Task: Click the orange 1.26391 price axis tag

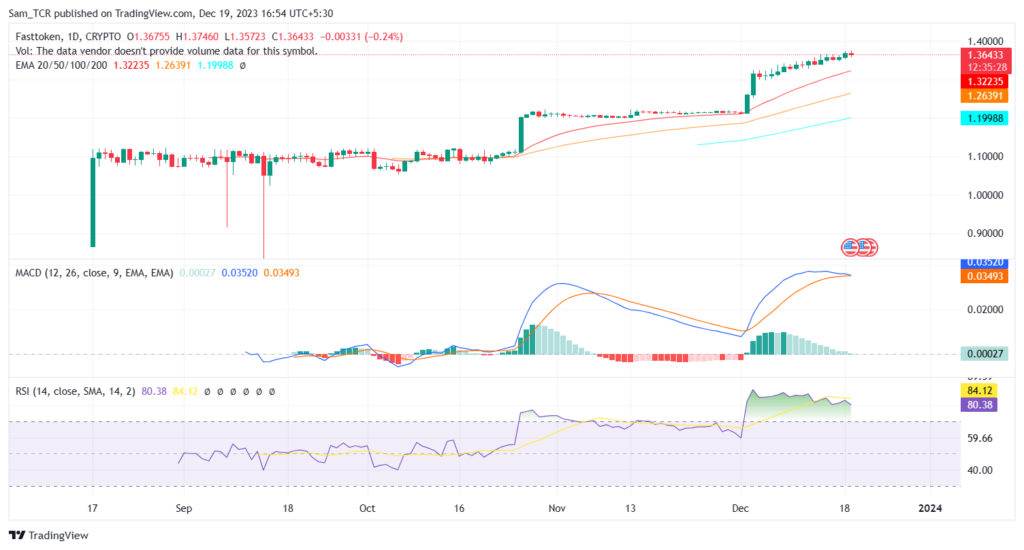Action: click(x=985, y=96)
